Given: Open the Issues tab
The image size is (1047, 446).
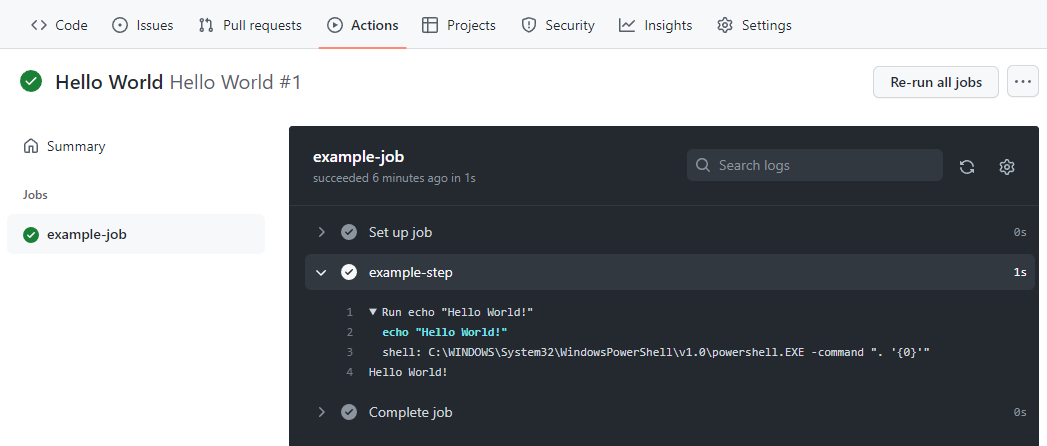Looking at the screenshot, I should 142,25.
